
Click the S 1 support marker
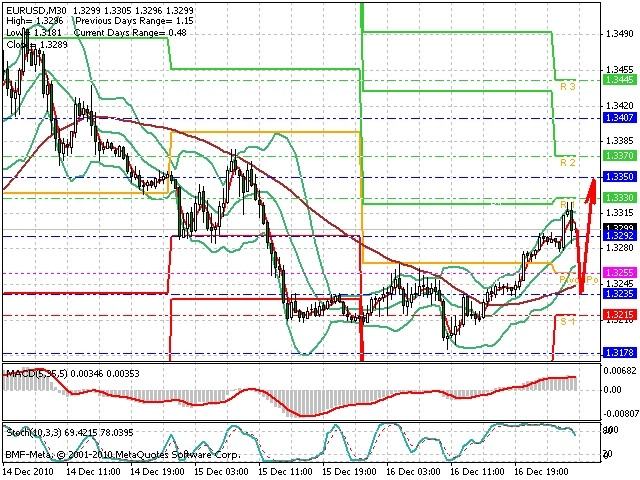(x=567, y=322)
